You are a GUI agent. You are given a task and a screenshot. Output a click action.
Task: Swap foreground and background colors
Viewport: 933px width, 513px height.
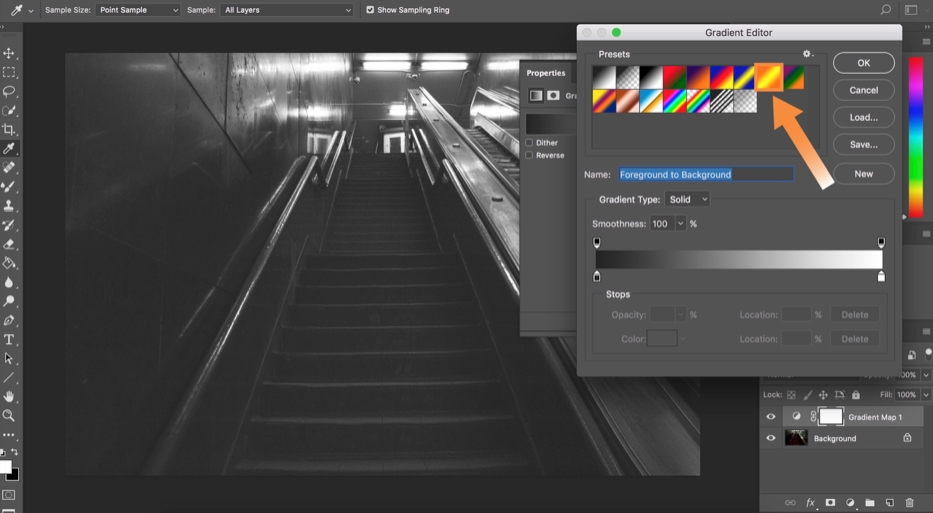pyautogui.click(x=15, y=453)
